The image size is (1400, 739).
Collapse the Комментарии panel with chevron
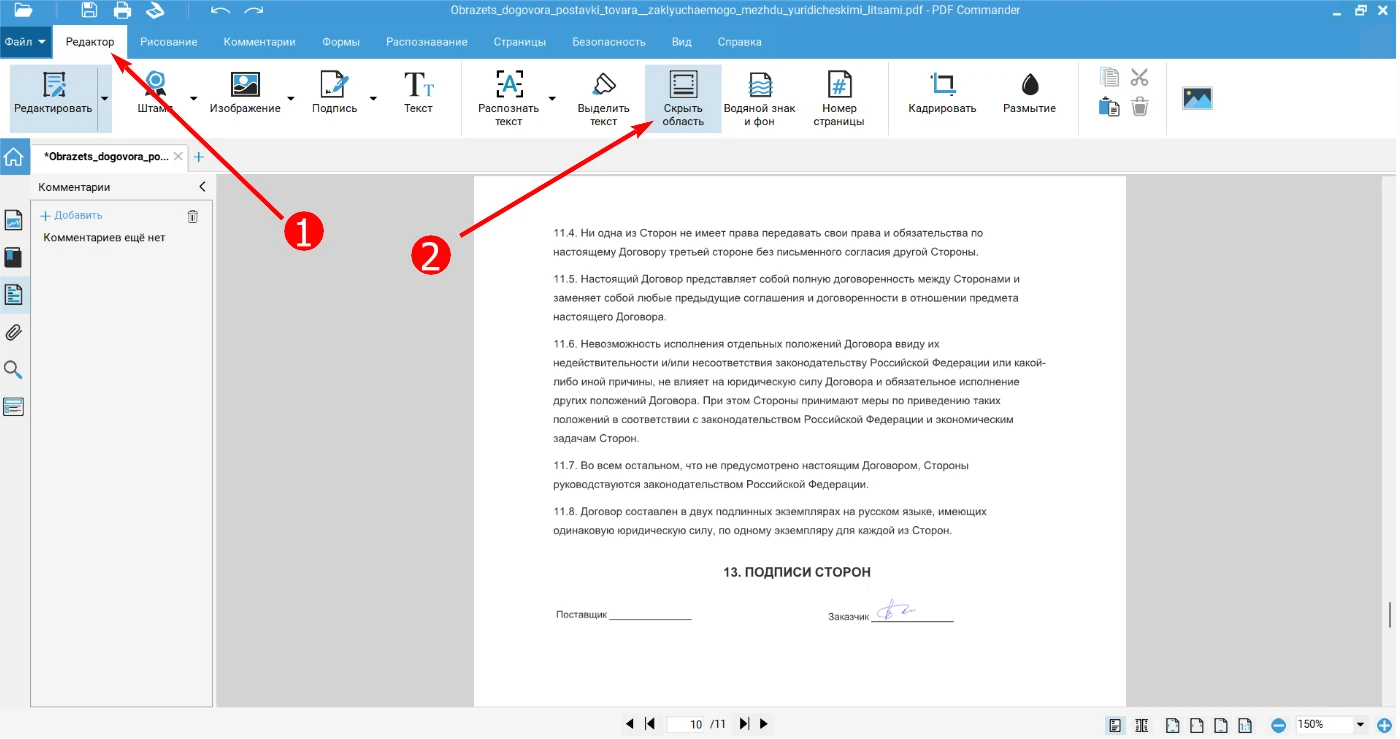(x=202, y=187)
